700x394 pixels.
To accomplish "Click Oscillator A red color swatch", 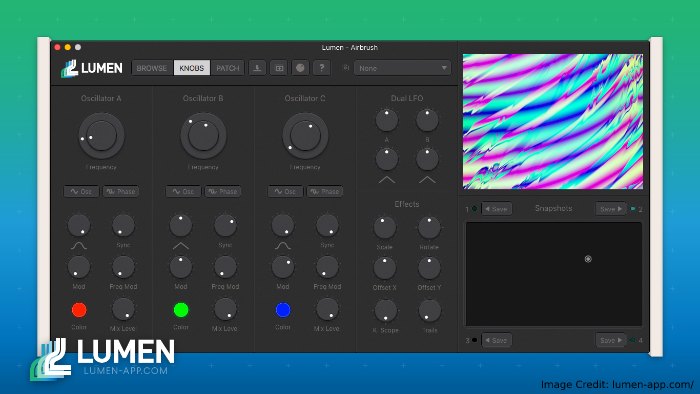I will tap(79, 310).
